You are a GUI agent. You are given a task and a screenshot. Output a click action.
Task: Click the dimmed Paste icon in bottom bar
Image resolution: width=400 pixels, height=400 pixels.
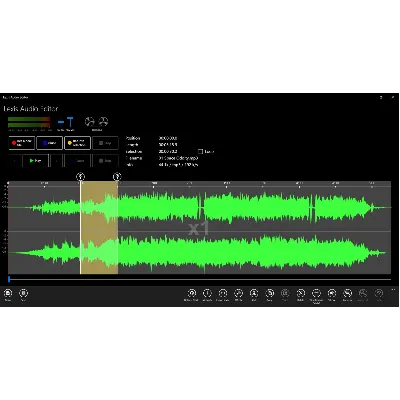tap(285, 293)
